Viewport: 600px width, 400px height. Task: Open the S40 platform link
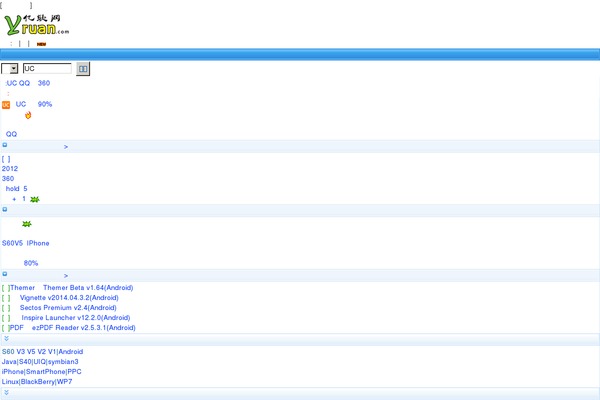pos(25,361)
